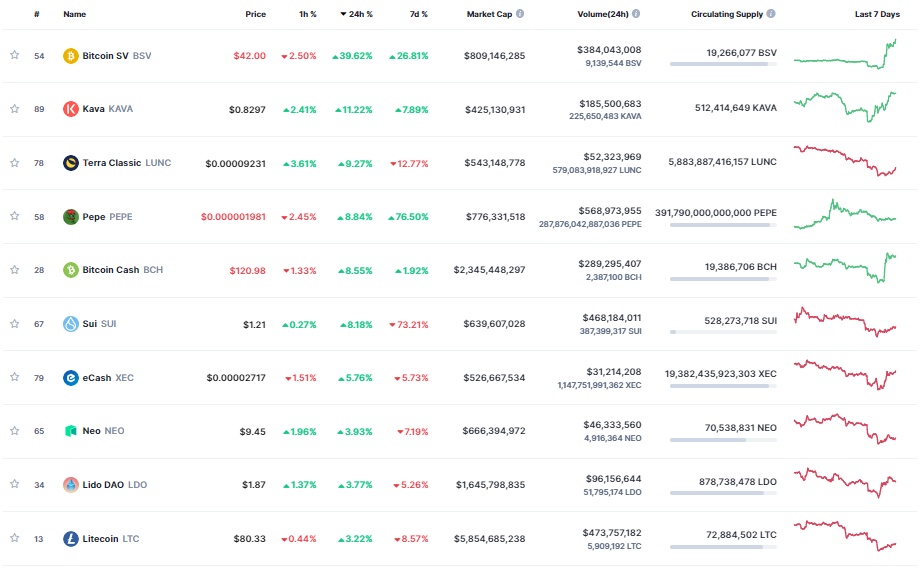Show the Market Cap info tooltip icon

click(520, 14)
